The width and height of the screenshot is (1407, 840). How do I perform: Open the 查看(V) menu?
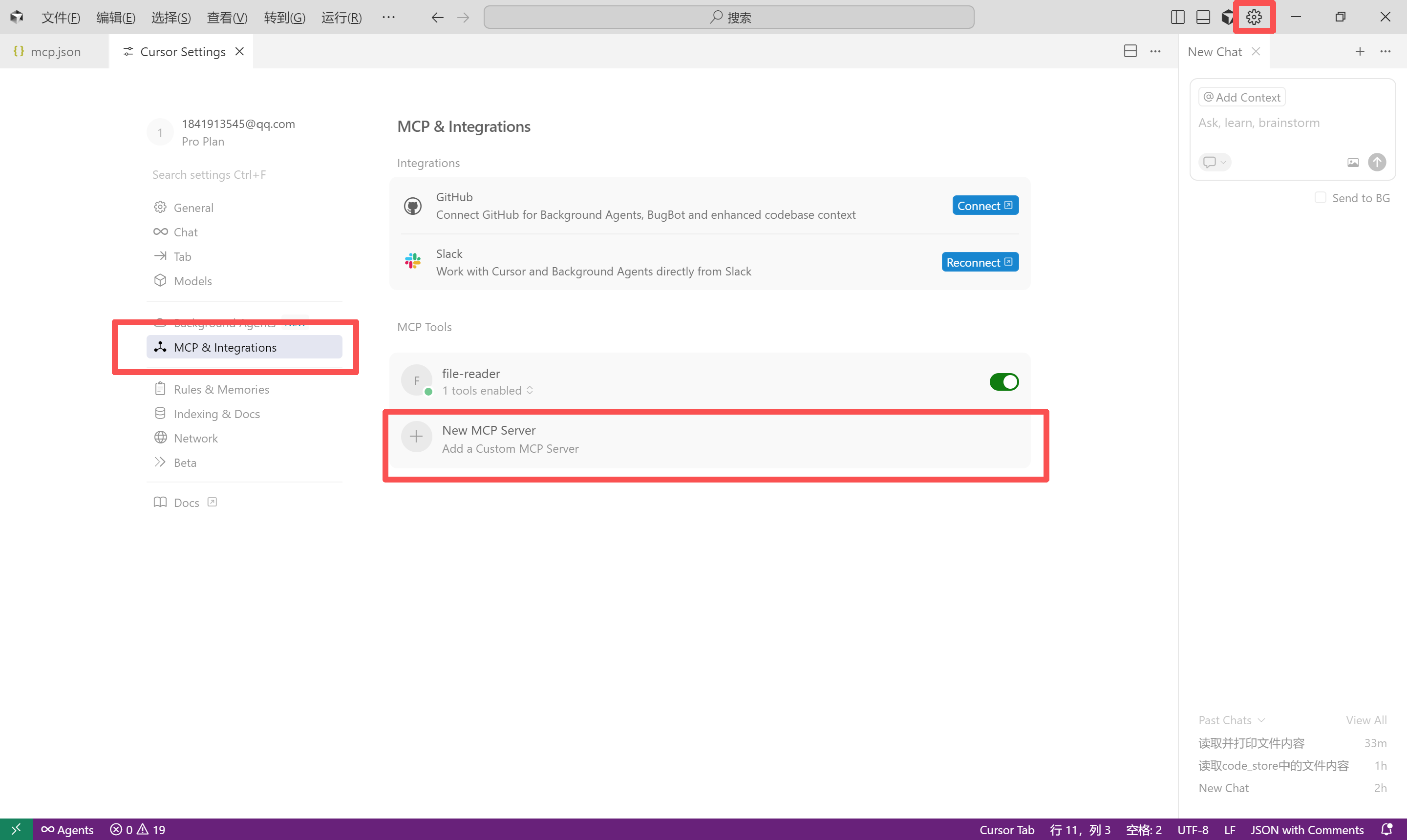point(227,18)
